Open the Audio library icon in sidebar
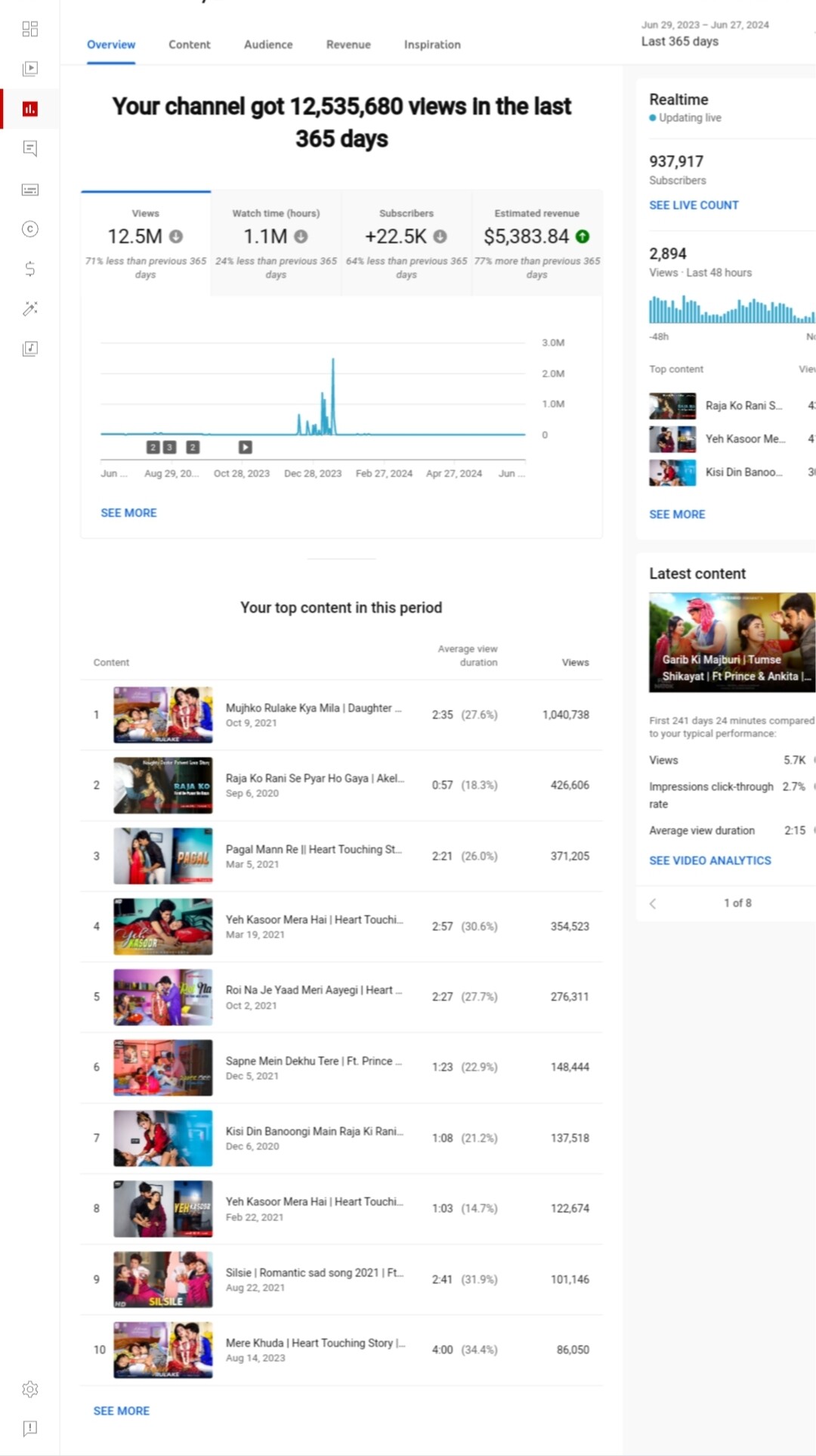This screenshot has height=1456, width=816. click(x=30, y=349)
